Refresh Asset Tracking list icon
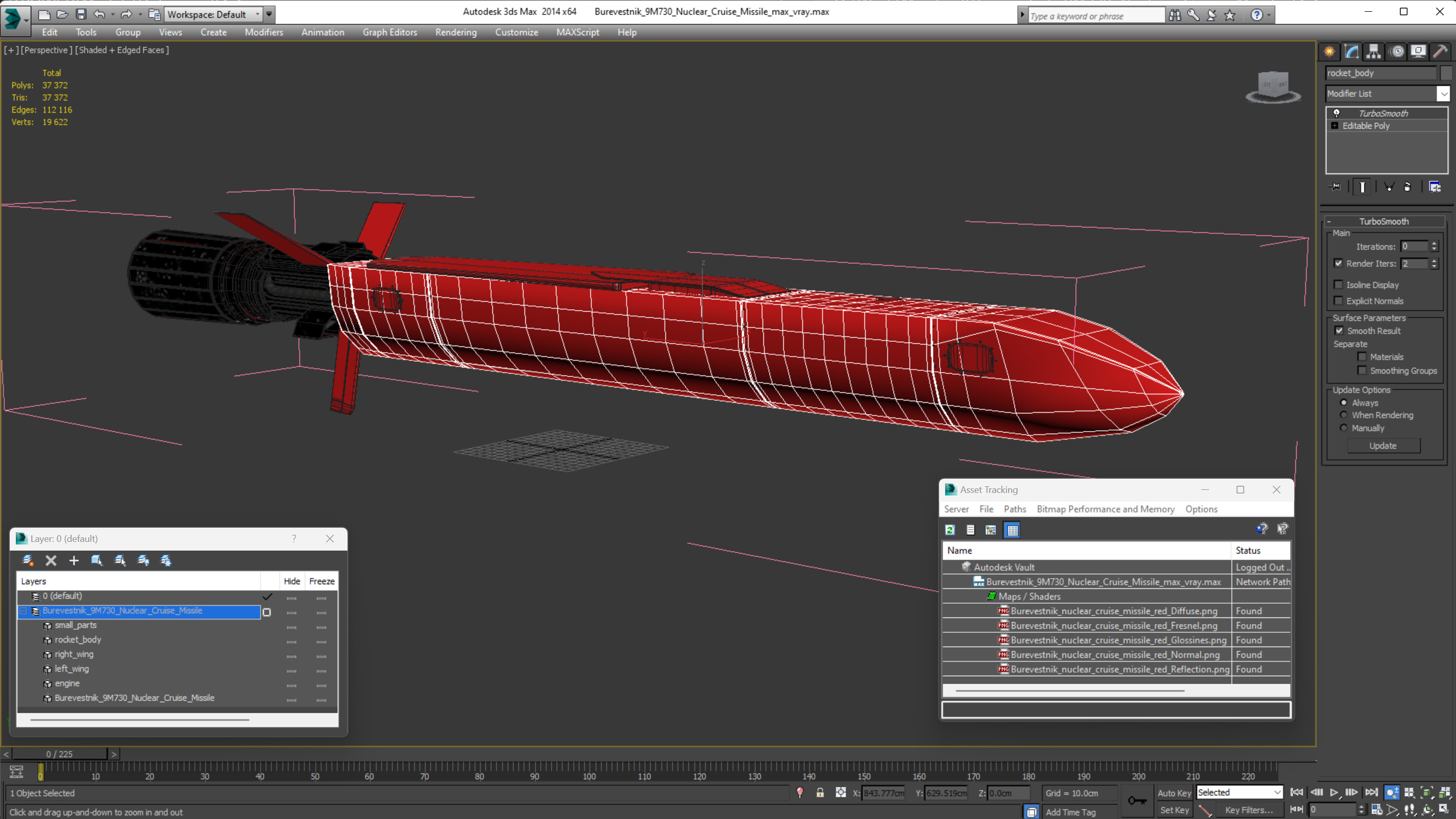 (x=950, y=530)
